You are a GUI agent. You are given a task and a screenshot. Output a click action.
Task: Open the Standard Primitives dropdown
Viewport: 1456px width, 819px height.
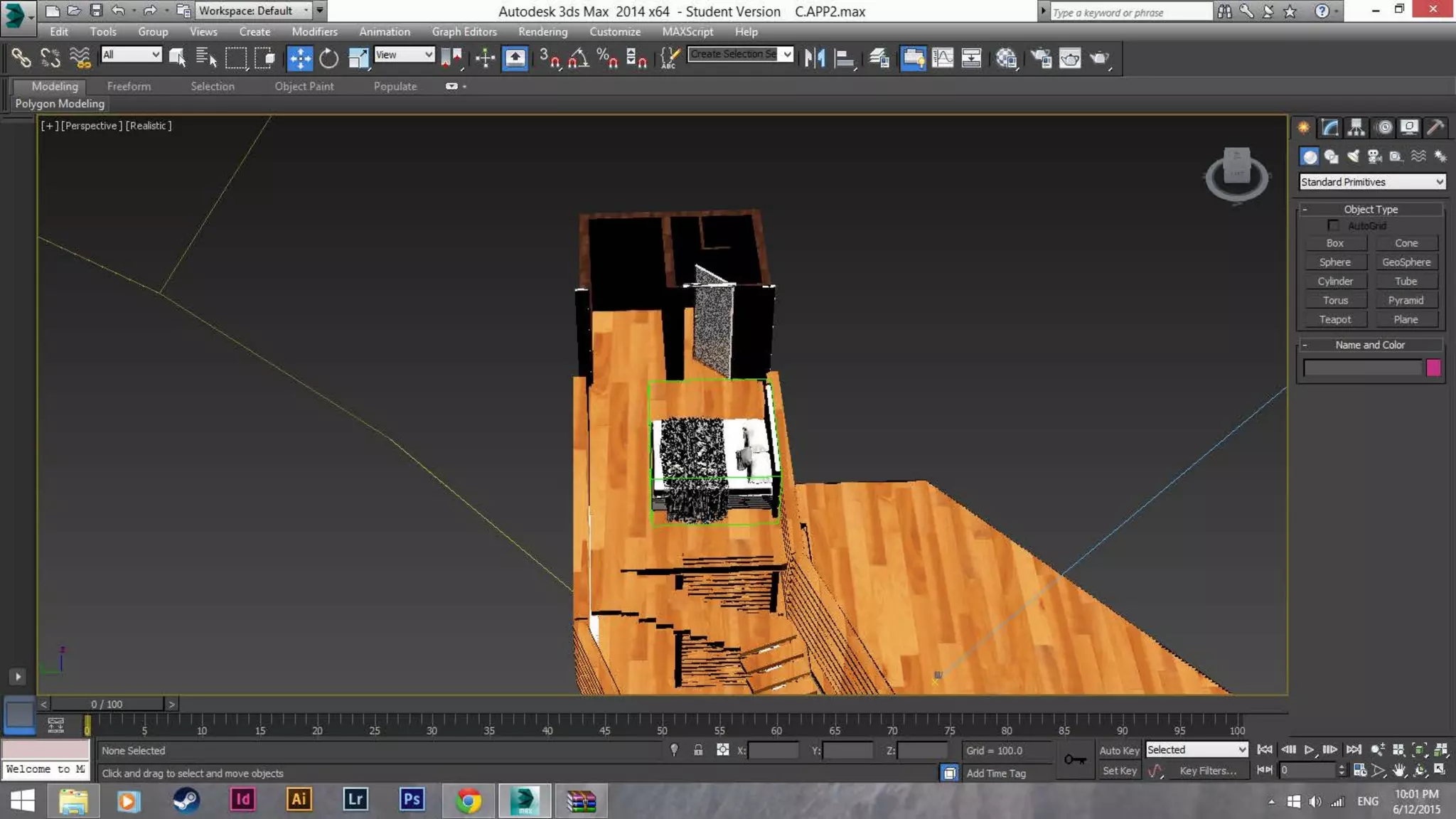pos(1371,182)
